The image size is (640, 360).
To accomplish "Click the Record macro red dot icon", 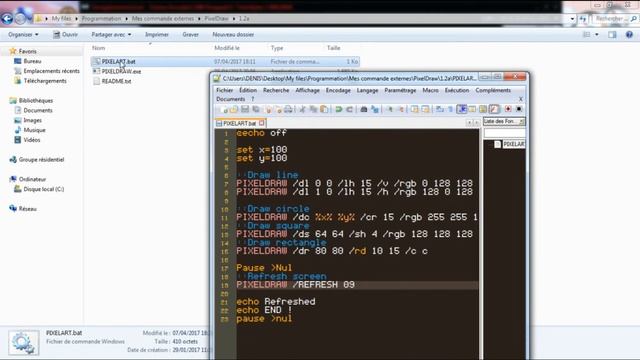I will click(x=509, y=109).
